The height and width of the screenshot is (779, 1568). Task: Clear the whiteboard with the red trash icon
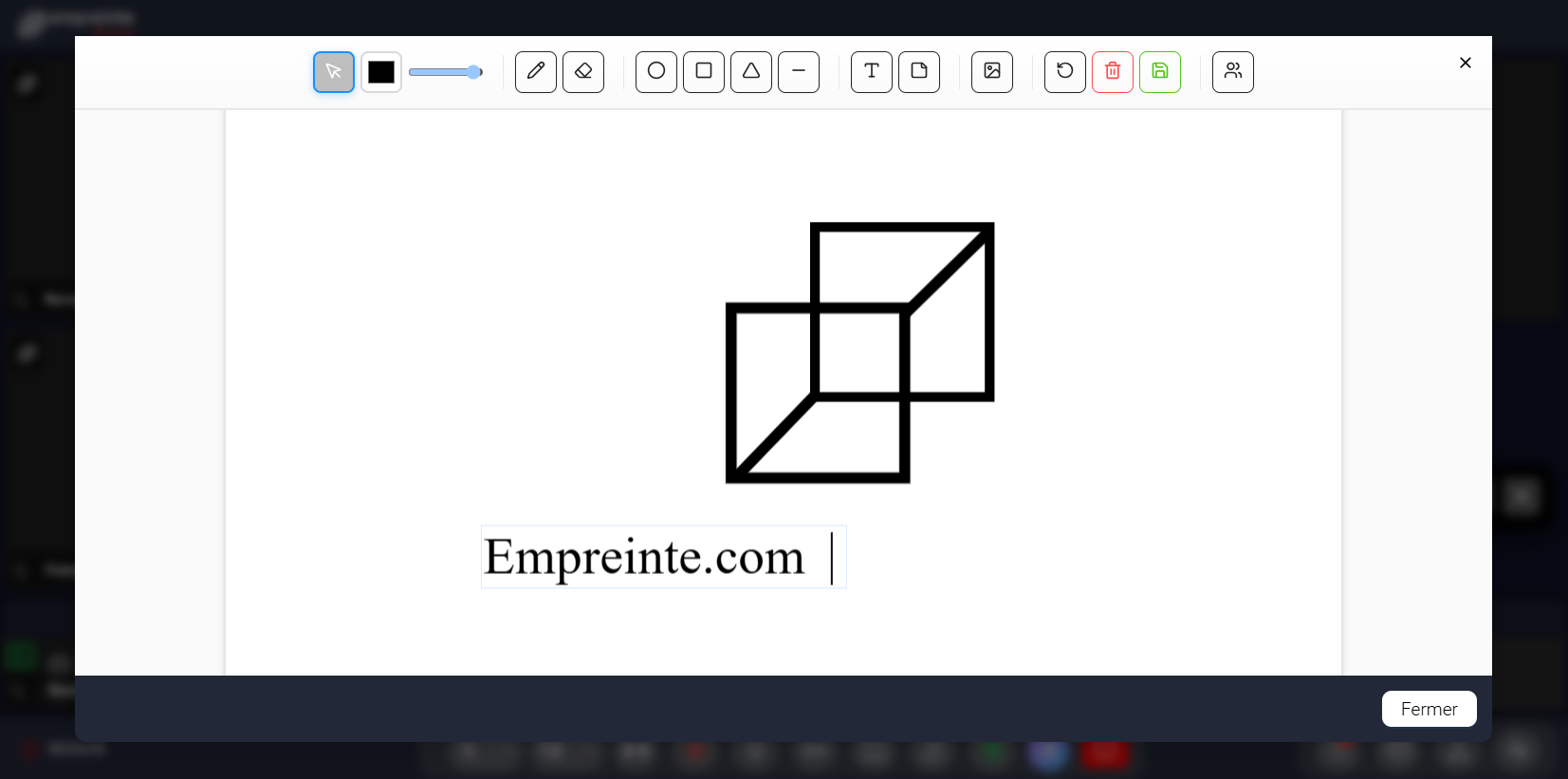tap(1113, 72)
